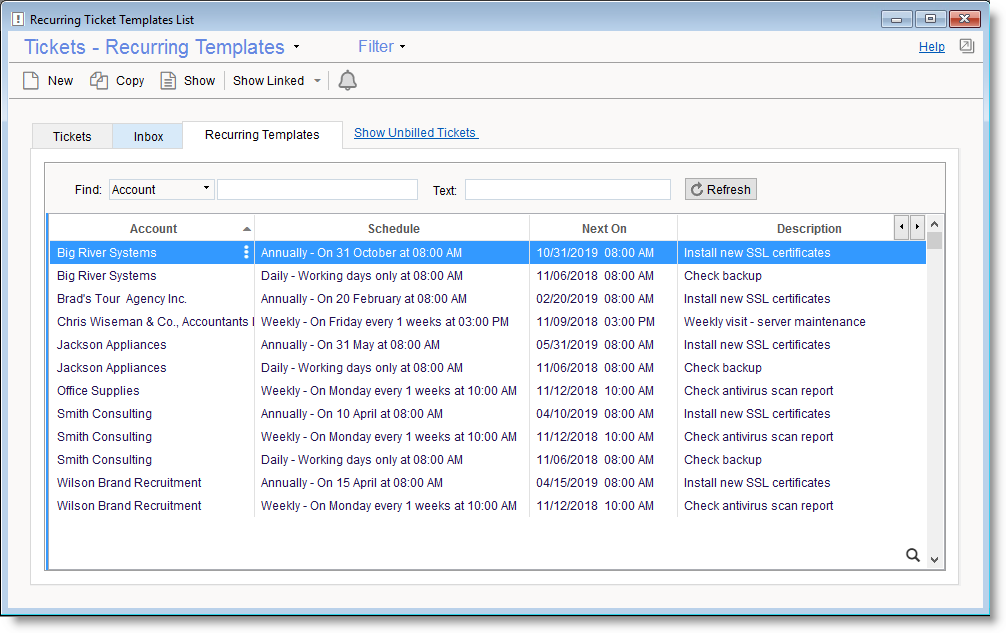Open the Find field Account dropdown
This screenshot has width=1006, height=633.
pyautogui.click(x=161, y=189)
